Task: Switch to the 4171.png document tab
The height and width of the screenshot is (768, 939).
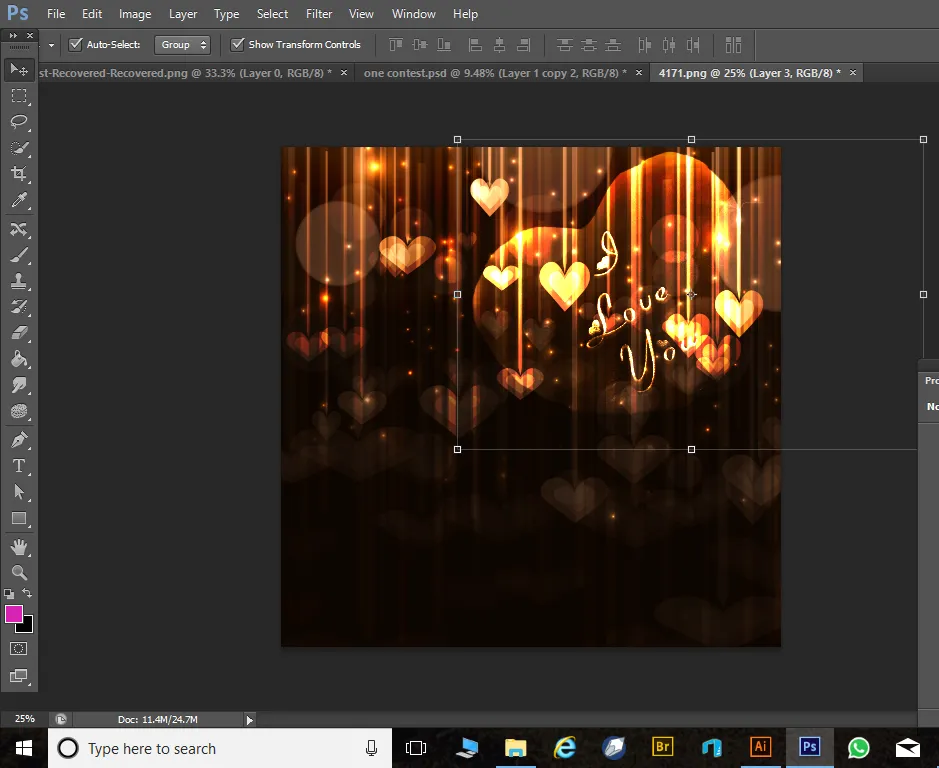Action: [x=749, y=73]
